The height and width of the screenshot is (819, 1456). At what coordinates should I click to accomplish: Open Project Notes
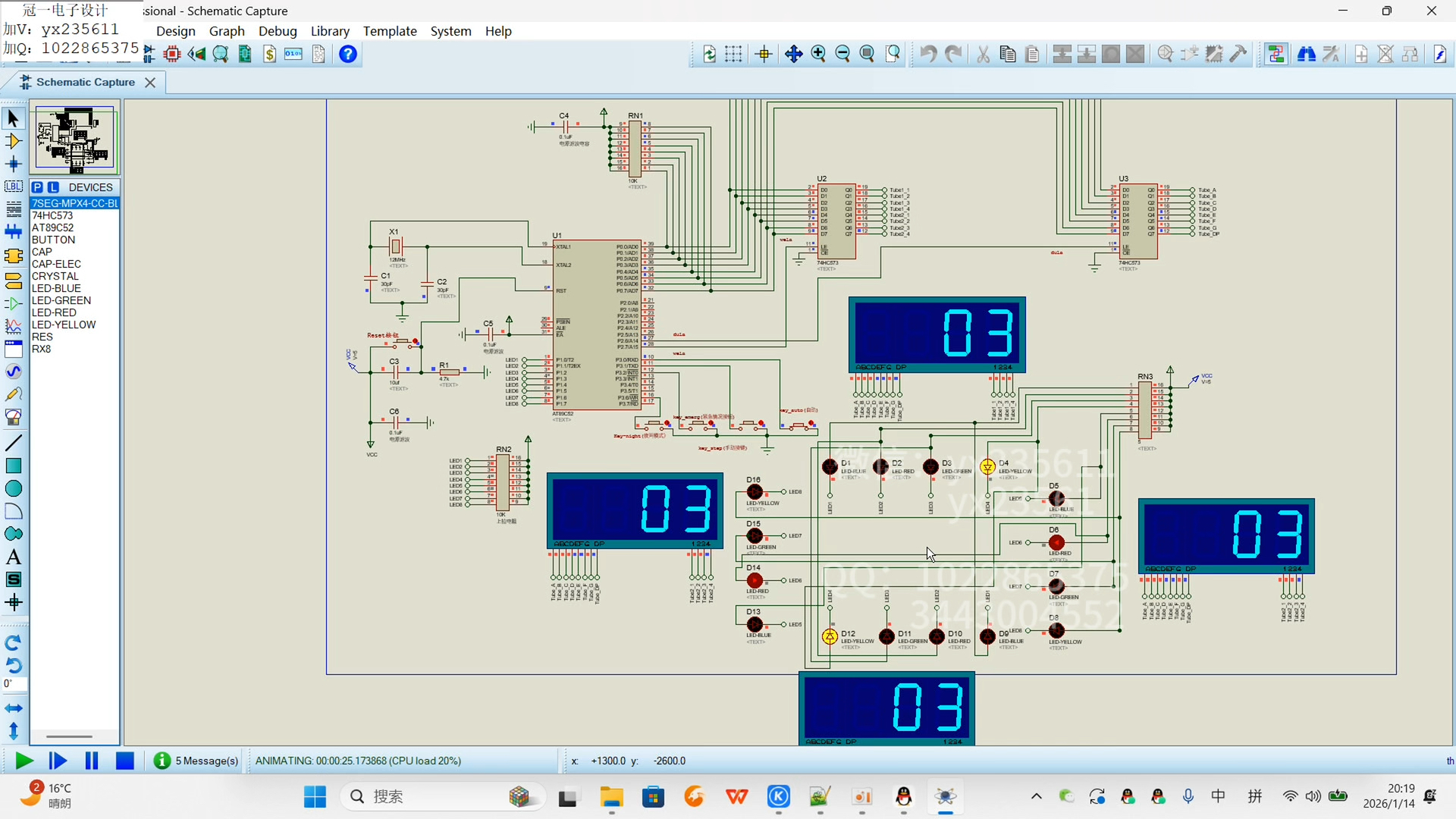318,54
